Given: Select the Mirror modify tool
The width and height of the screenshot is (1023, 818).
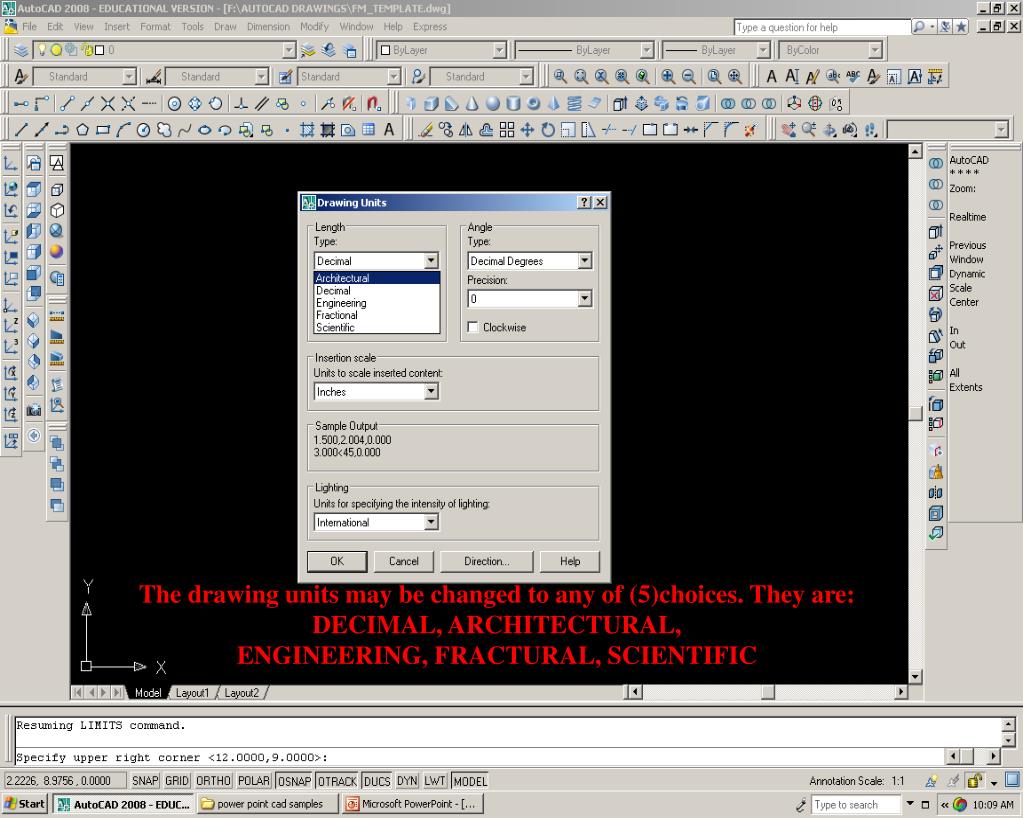Looking at the screenshot, I should [466, 130].
